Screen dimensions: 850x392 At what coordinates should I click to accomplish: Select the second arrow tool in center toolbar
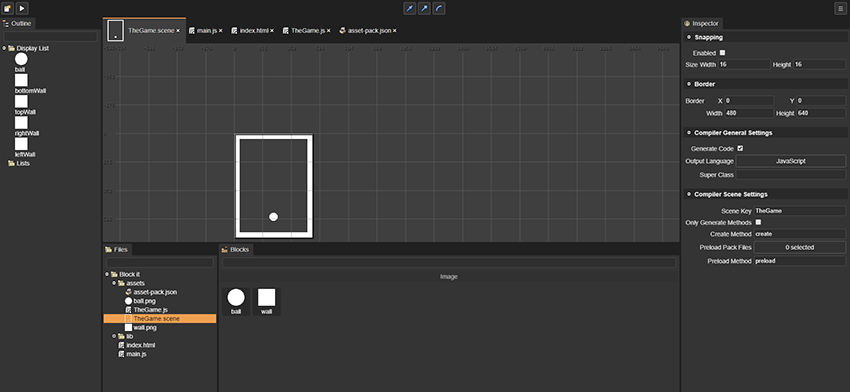pyautogui.click(x=424, y=8)
